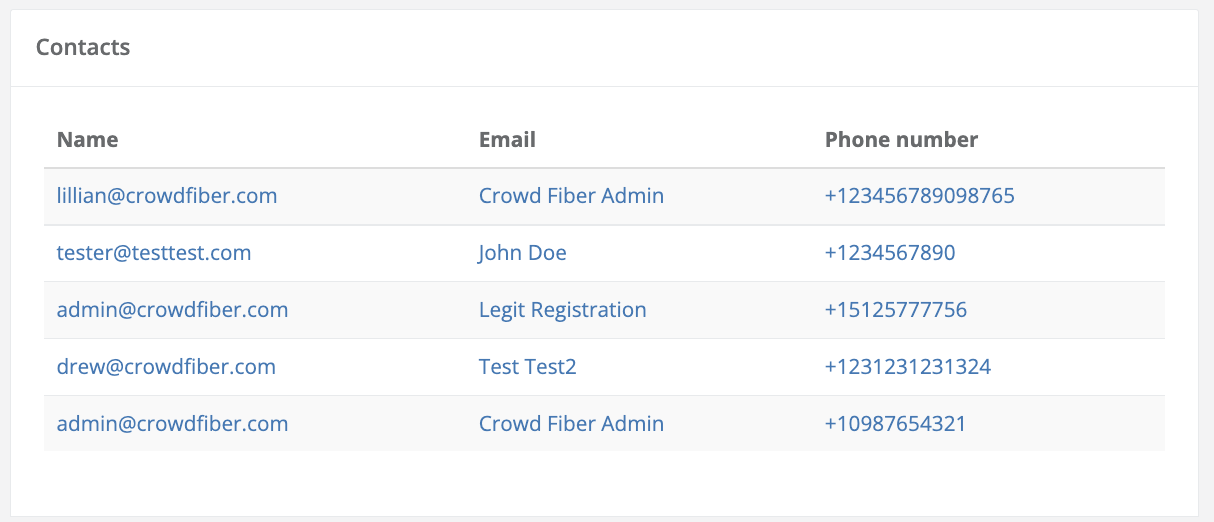Click Crowd Fiber Admin in lillian's row
Screen dimensions: 1214x522
tap(571, 196)
